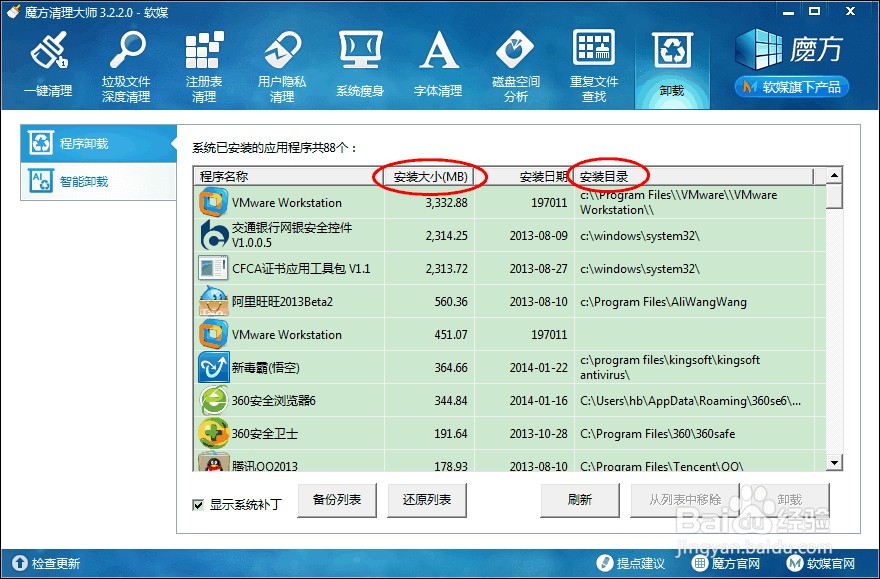Screen dimensions: 880x579
Task: Open the 提点建议 feedback link
Action: [x=631, y=563]
